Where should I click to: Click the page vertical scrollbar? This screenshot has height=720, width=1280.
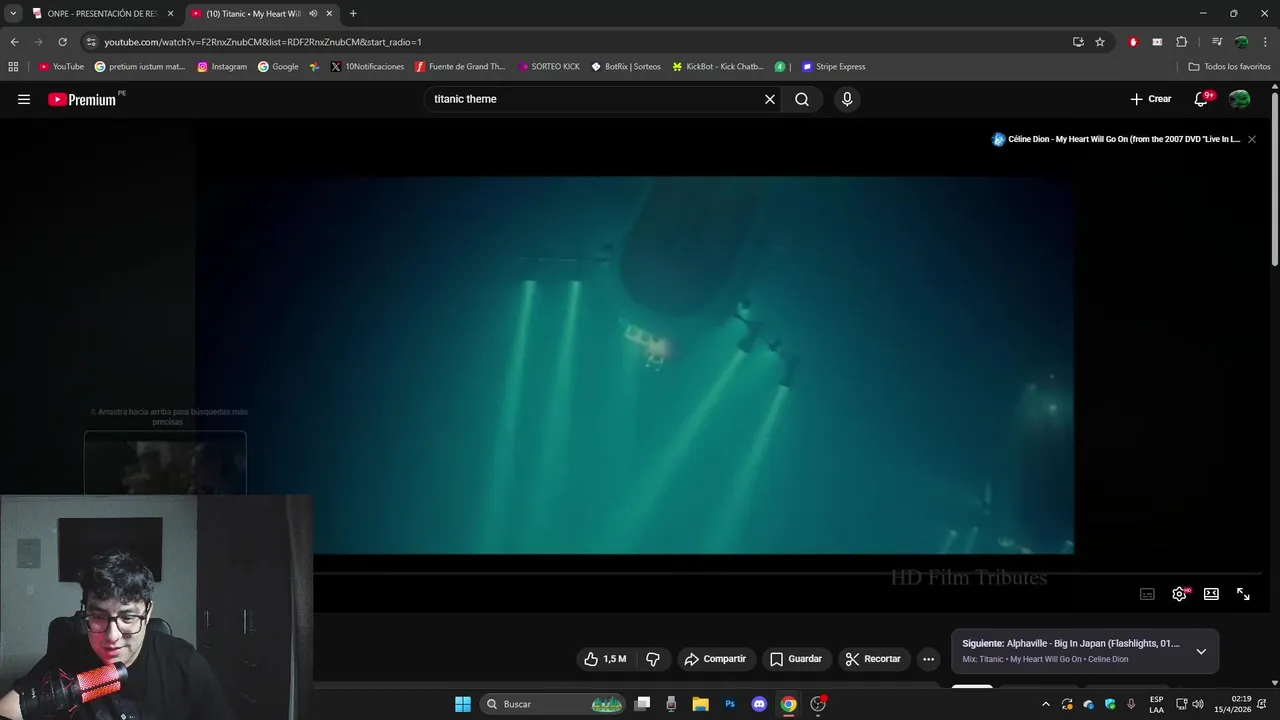[x=1275, y=180]
